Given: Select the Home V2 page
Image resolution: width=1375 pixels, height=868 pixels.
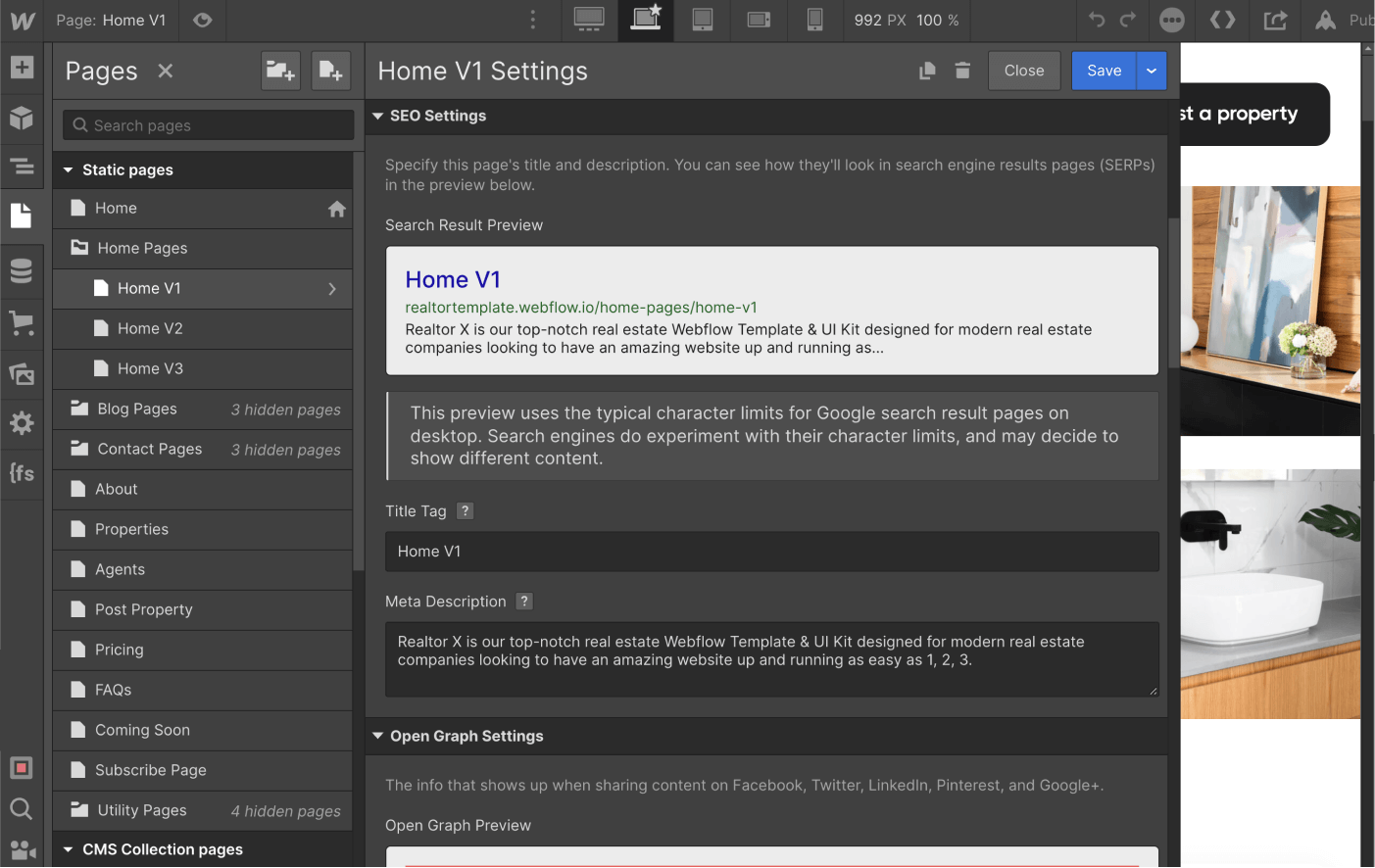Looking at the screenshot, I should tap(149, 328).
